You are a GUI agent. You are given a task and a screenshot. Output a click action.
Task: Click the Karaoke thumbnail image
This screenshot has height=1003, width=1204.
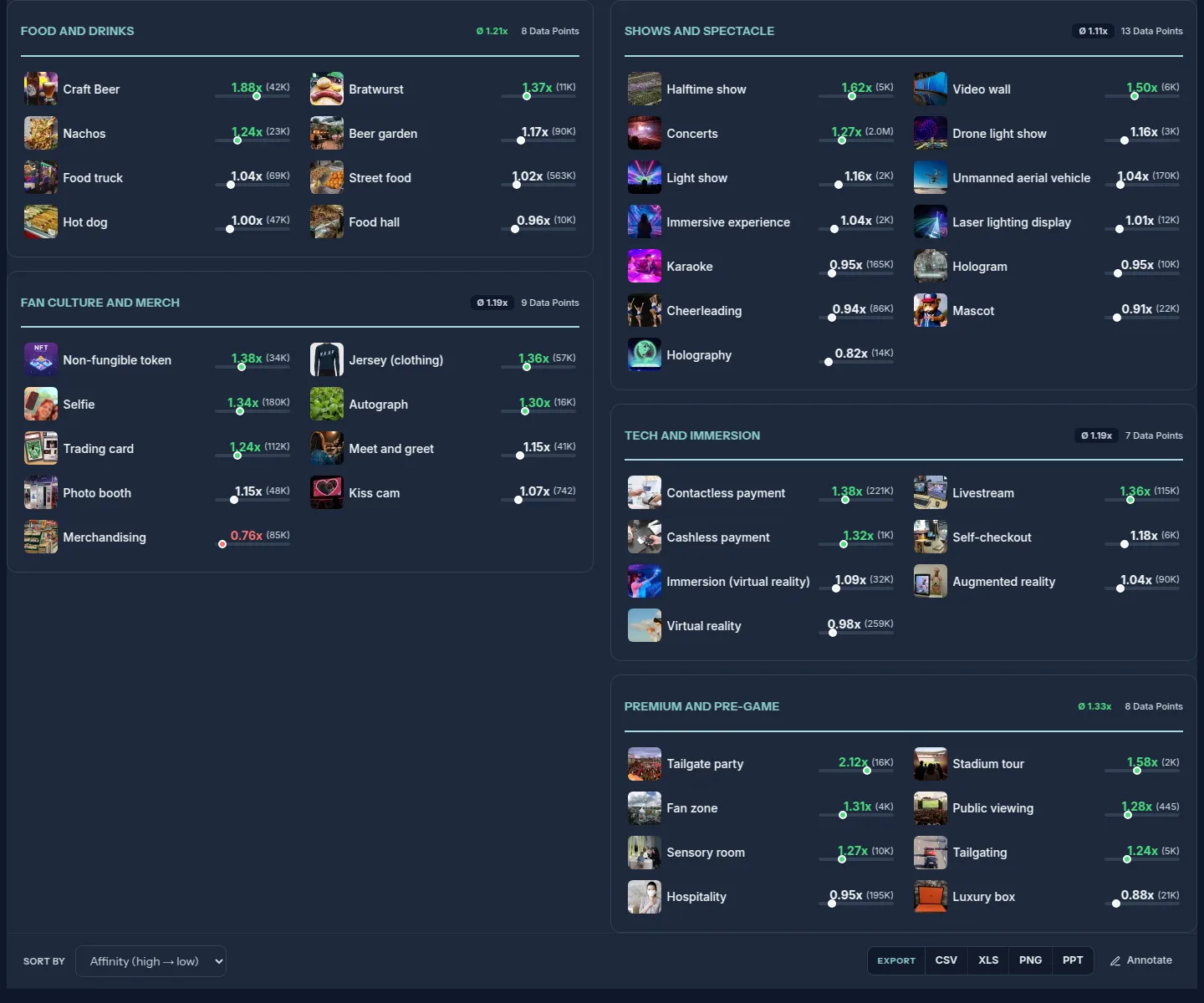(x=645, y=266)
